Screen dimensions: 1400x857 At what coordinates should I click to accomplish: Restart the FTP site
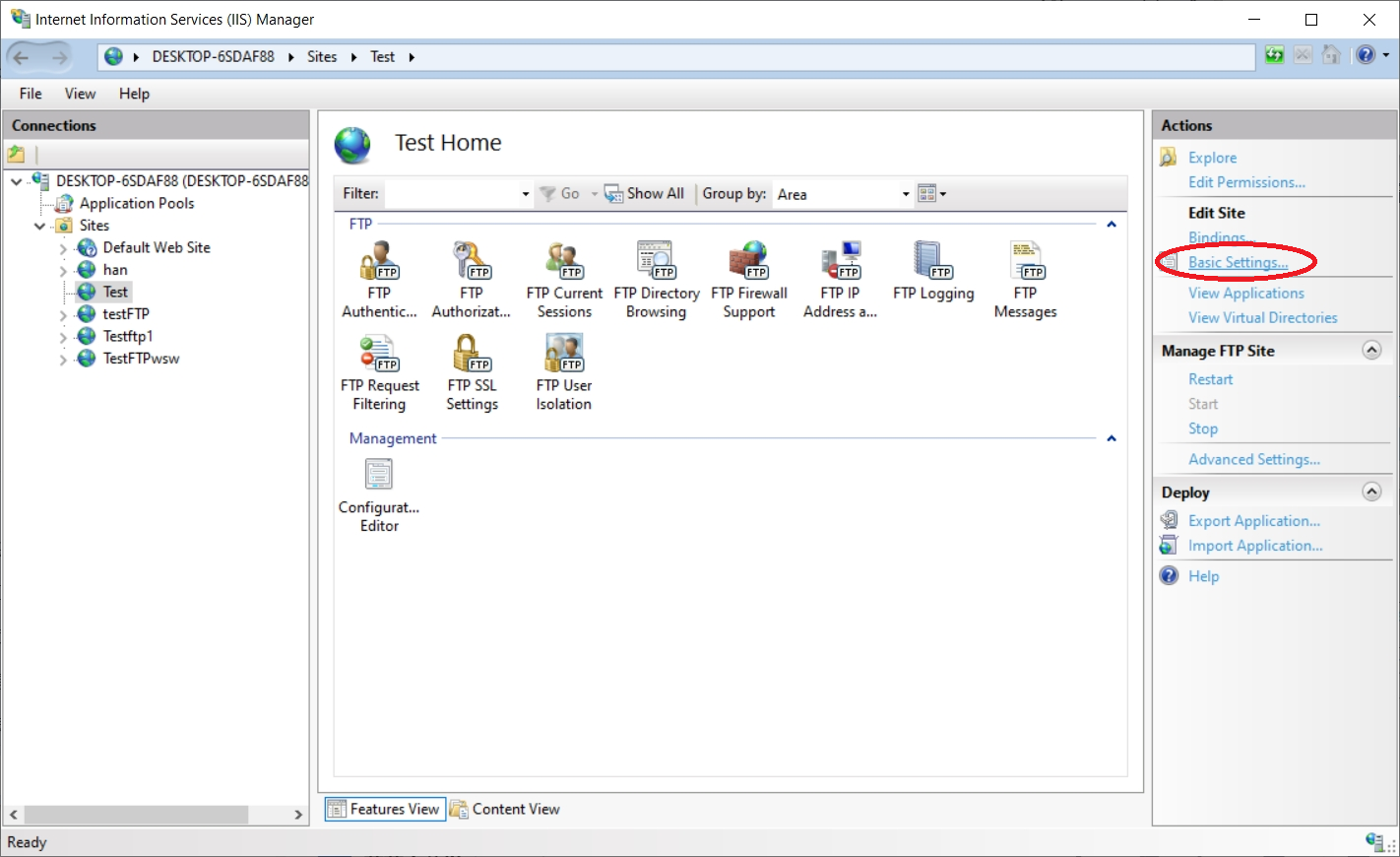1210,379
